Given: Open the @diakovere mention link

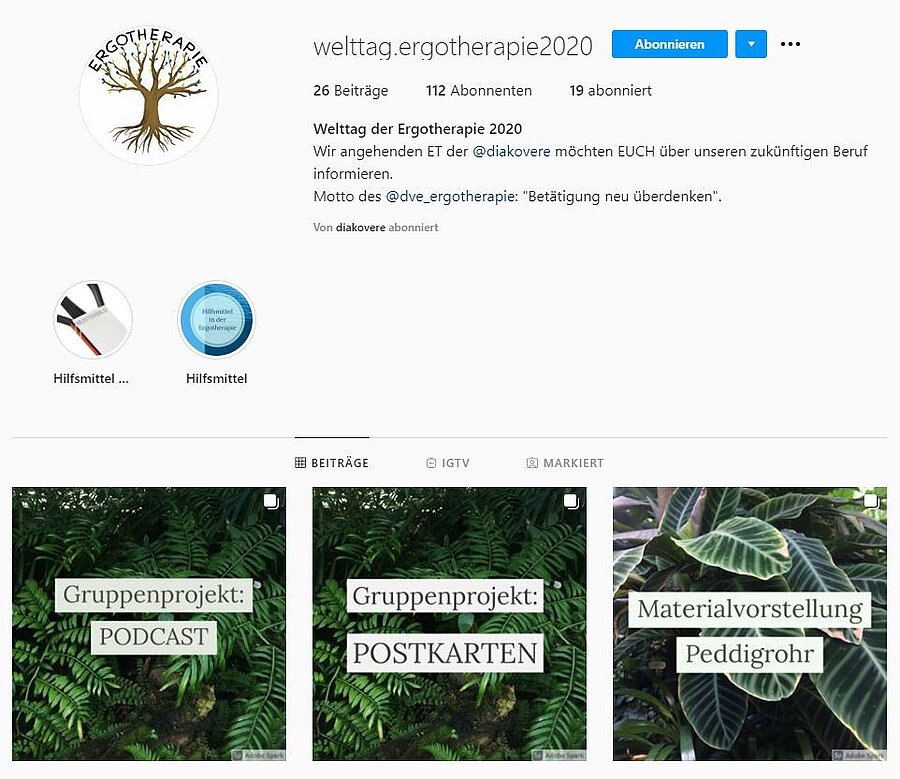Looking at the screenshot, I should pyautogui.click(x=511, y=152).
